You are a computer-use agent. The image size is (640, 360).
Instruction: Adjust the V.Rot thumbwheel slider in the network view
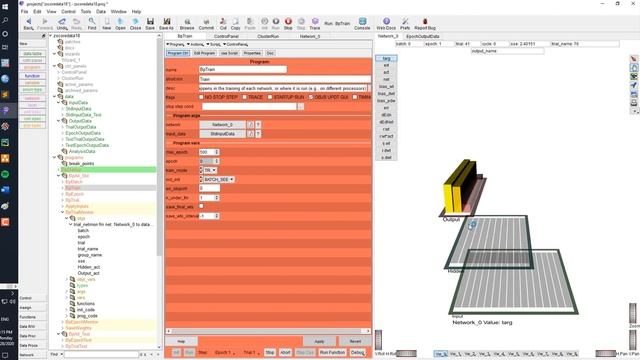[378, 340]
